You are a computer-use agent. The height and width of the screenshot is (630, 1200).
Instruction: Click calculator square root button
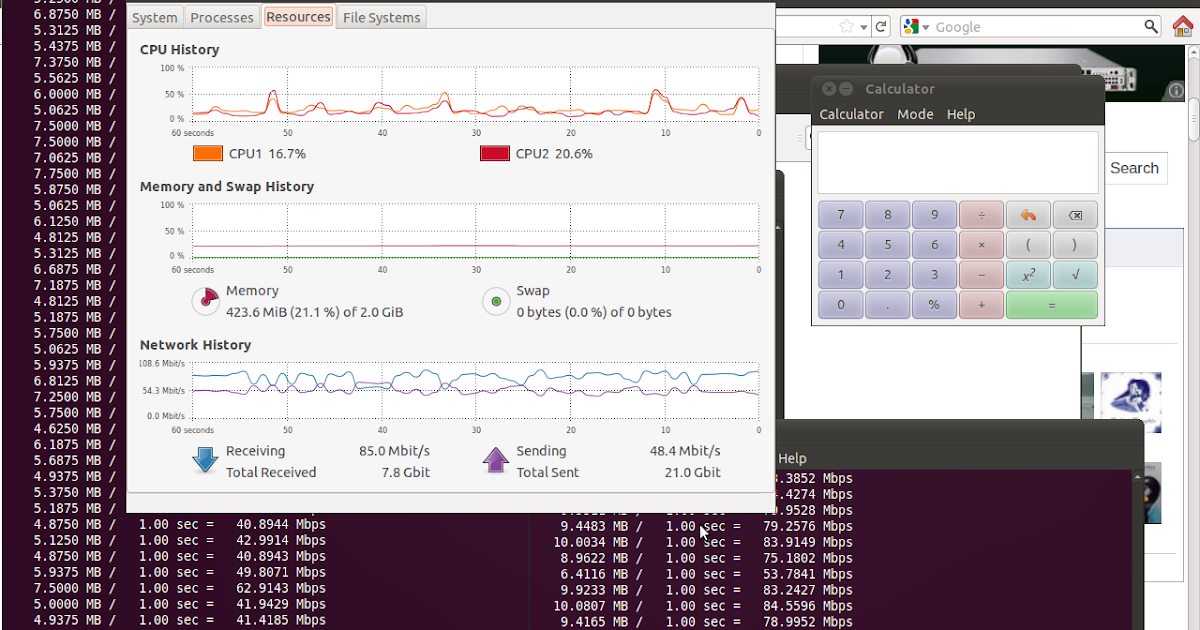[x=1075, y=275]
